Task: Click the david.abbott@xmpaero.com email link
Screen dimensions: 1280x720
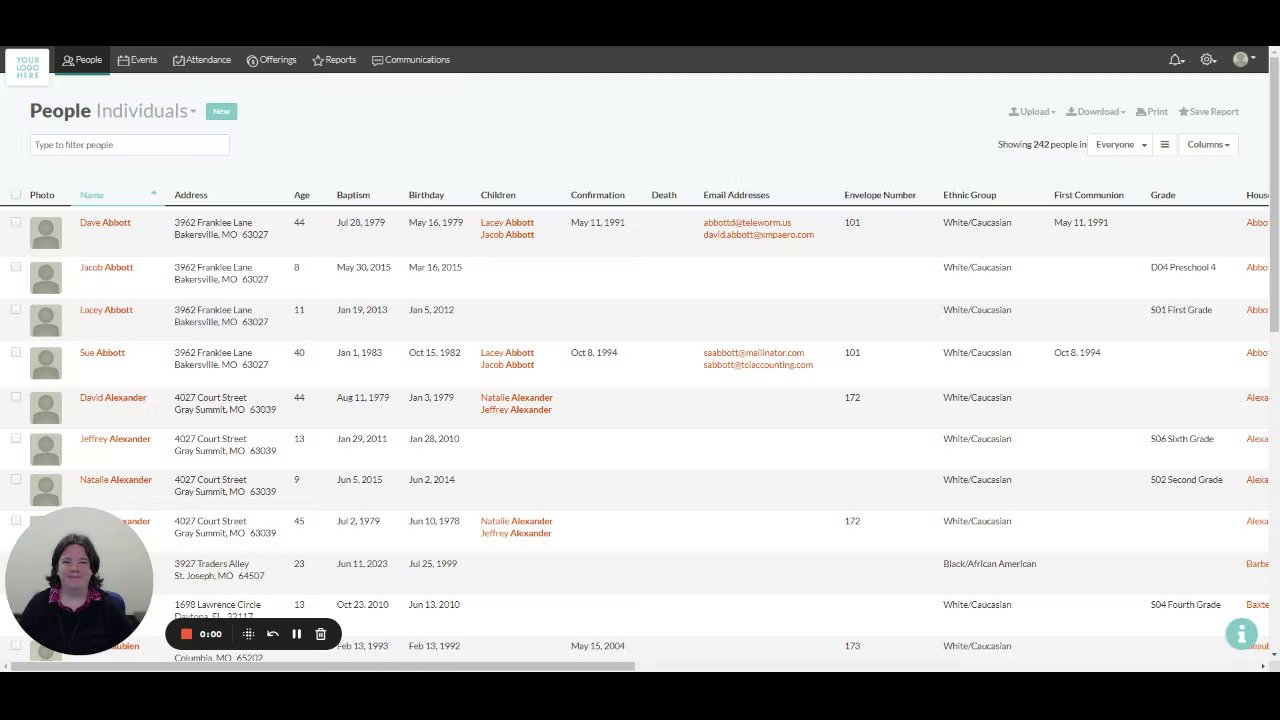Action: click(758, 235)
